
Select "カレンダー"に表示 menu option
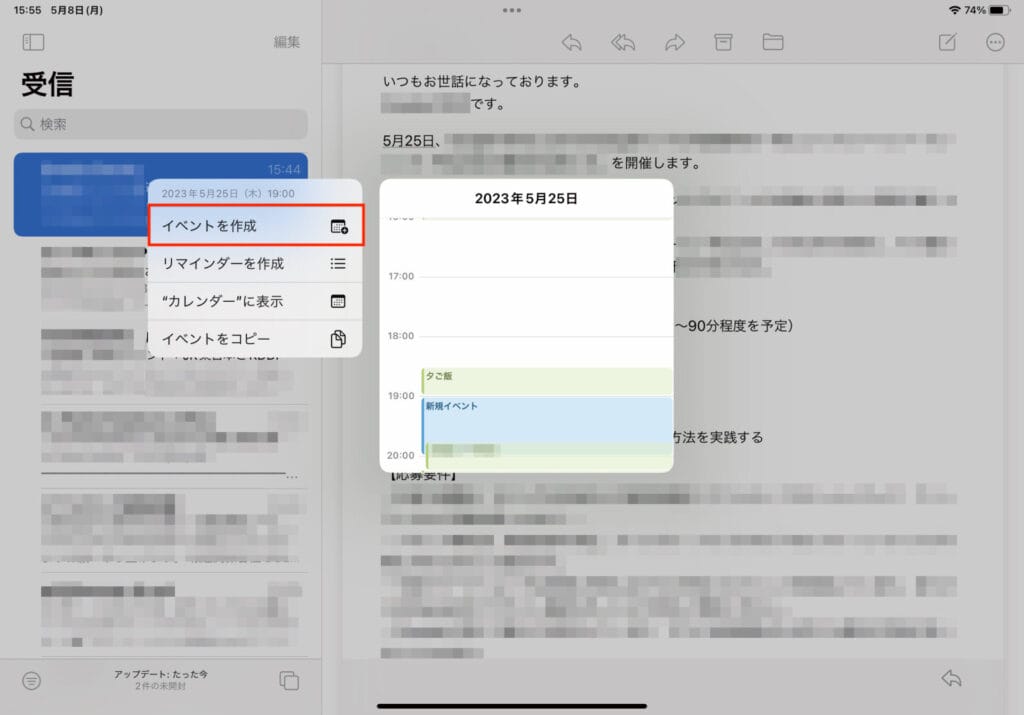(x=255, y=301)
